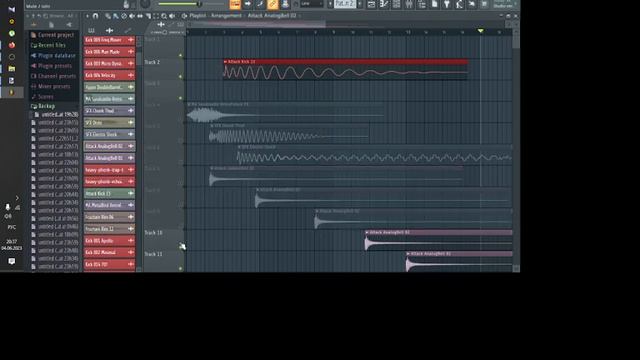Viewport: 640px width, 360px height.
Task: Open the document browser tab icon
Action: tap(51, 25)
